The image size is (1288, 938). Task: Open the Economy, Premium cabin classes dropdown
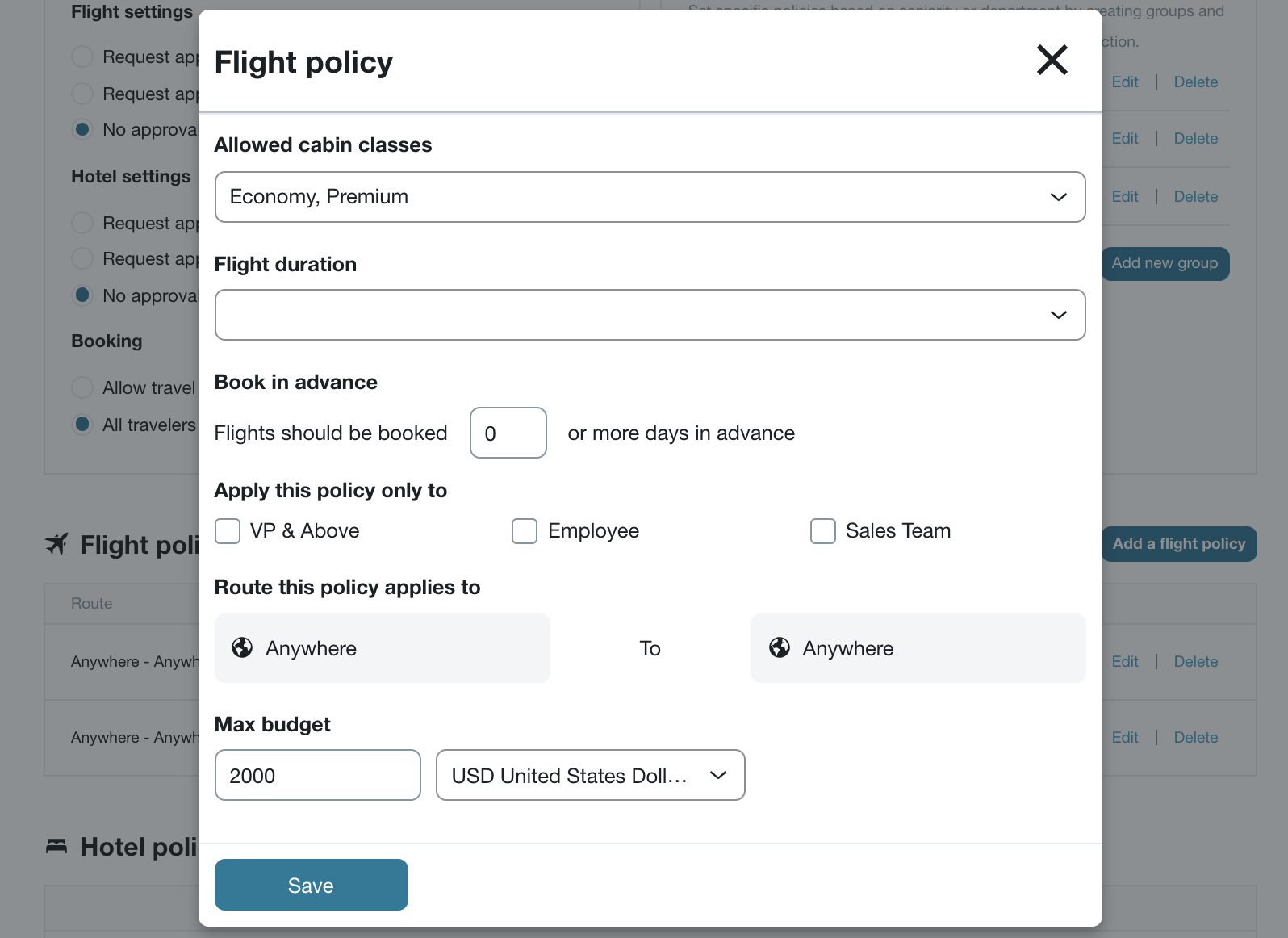(x=650, y=196)
